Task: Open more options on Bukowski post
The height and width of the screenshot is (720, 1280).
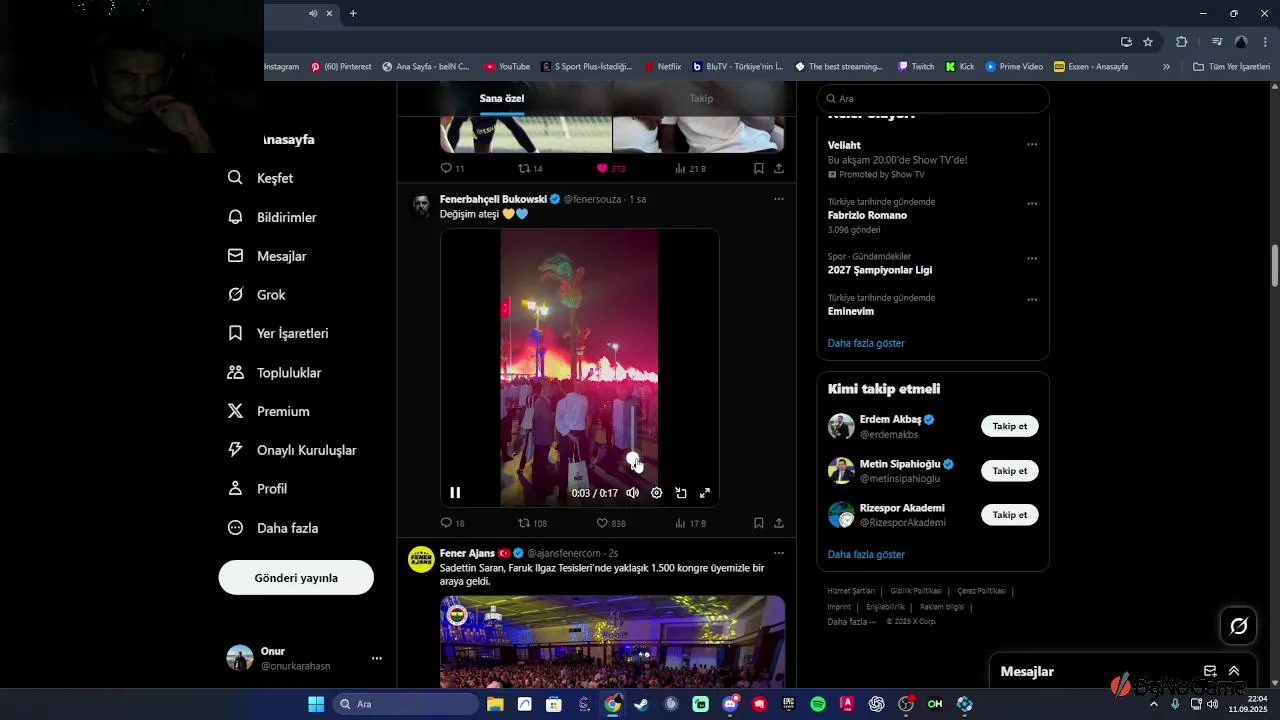Action: (x=779, y=199)
